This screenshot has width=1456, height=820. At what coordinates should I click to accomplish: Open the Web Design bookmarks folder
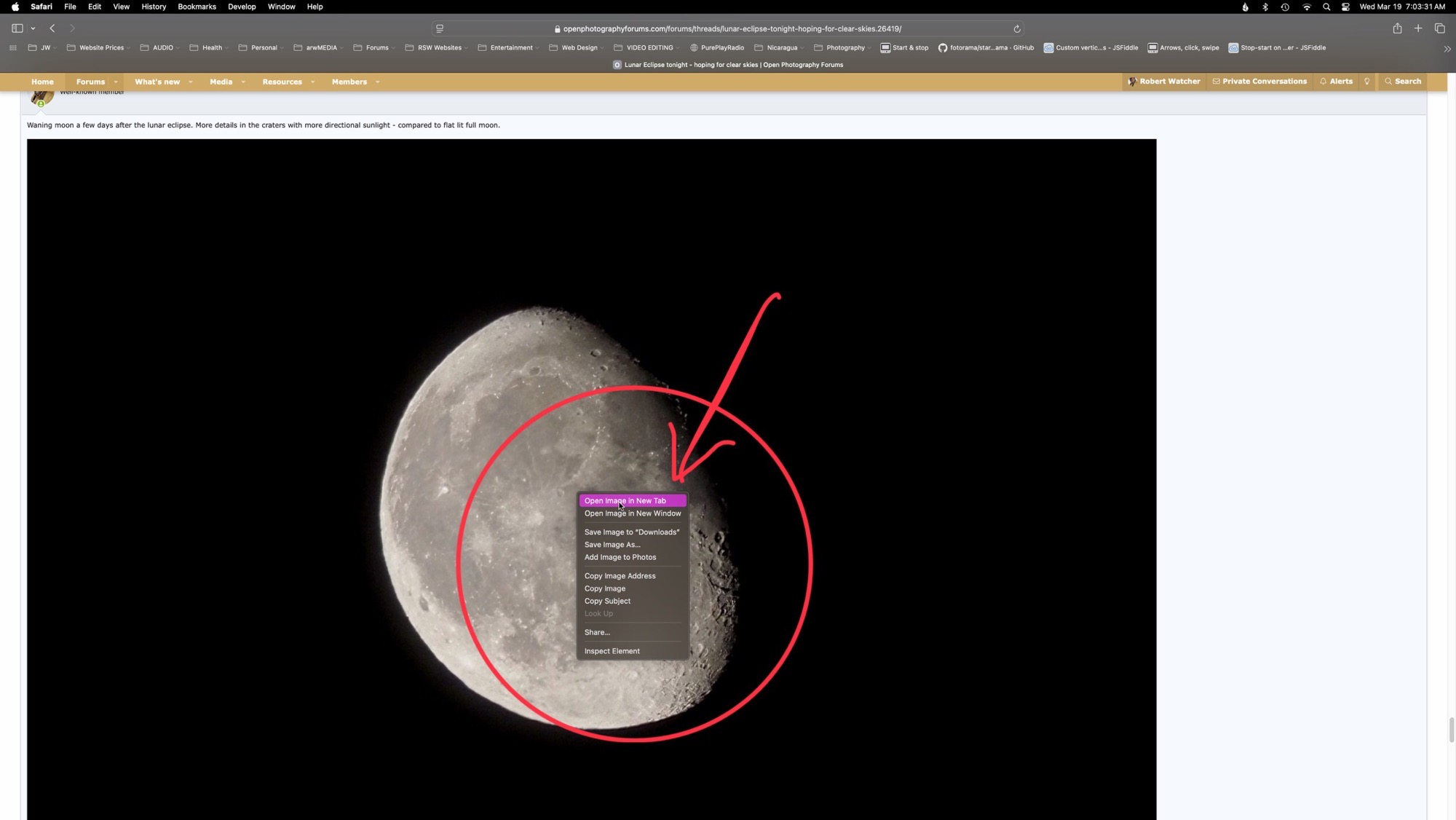pos(577,48)
